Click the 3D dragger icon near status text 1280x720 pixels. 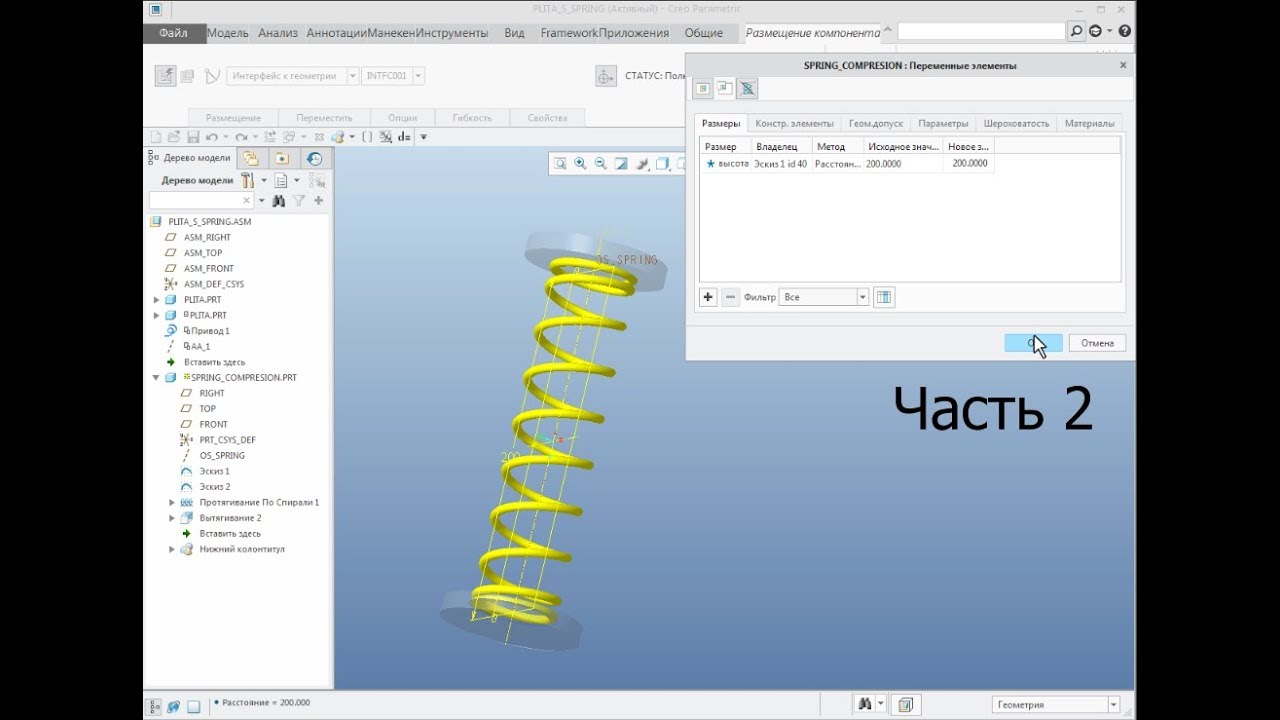[606, 76]
